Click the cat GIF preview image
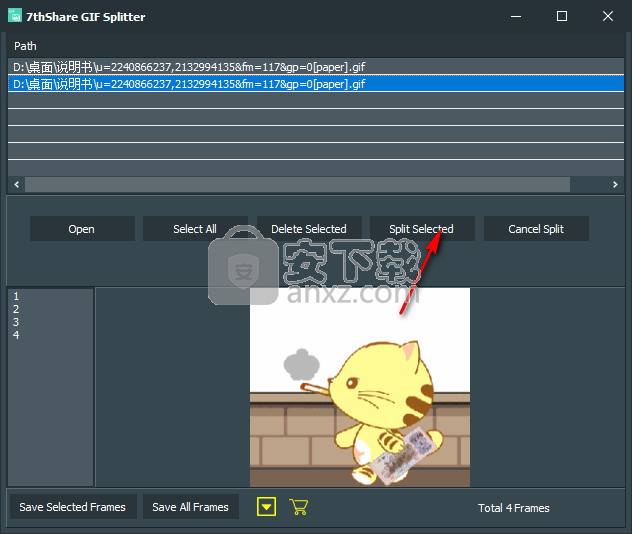The image size is (632, 534). [360, 387]
